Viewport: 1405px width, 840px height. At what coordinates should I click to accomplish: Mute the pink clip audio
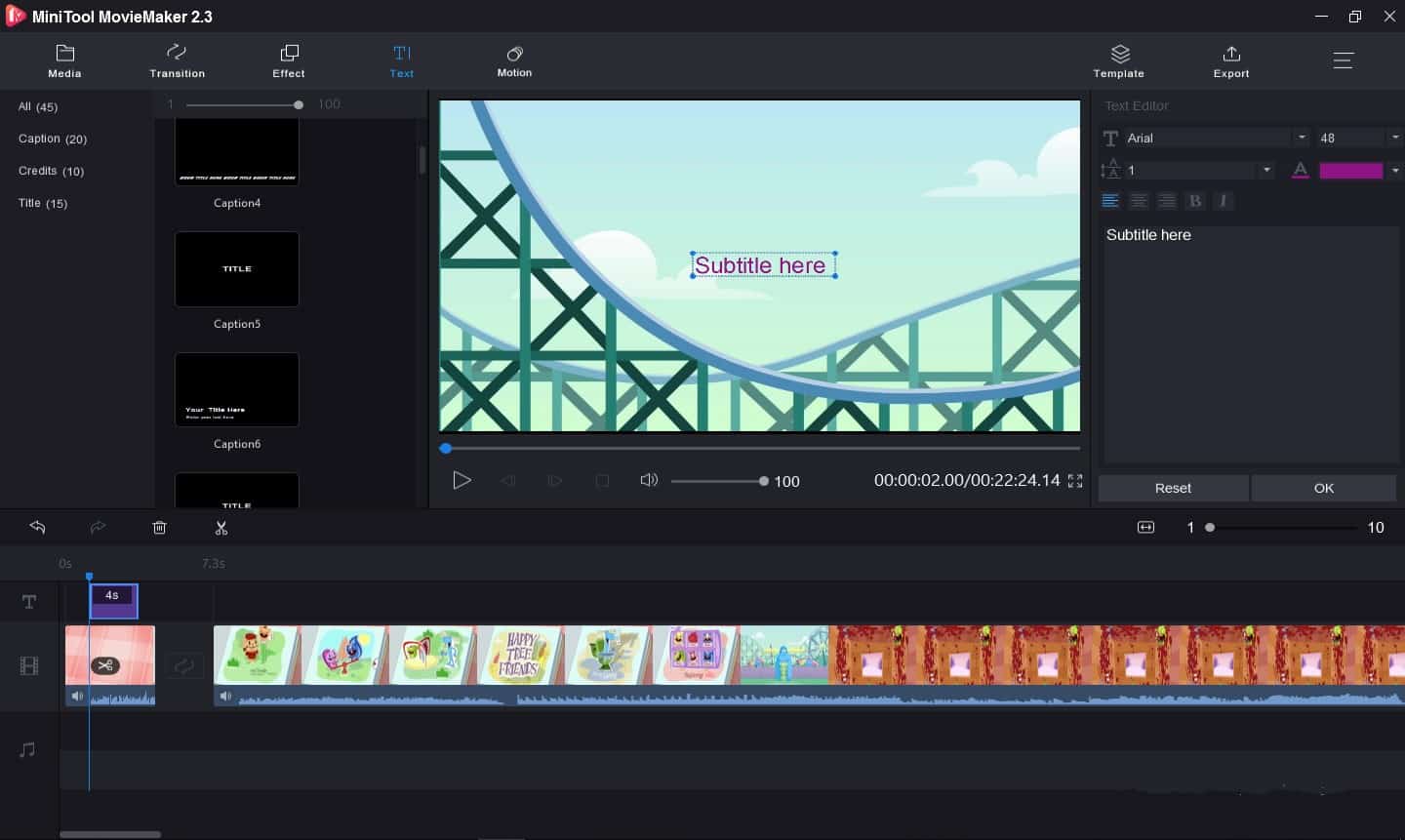pyautogui.click(x=77, y=696)
